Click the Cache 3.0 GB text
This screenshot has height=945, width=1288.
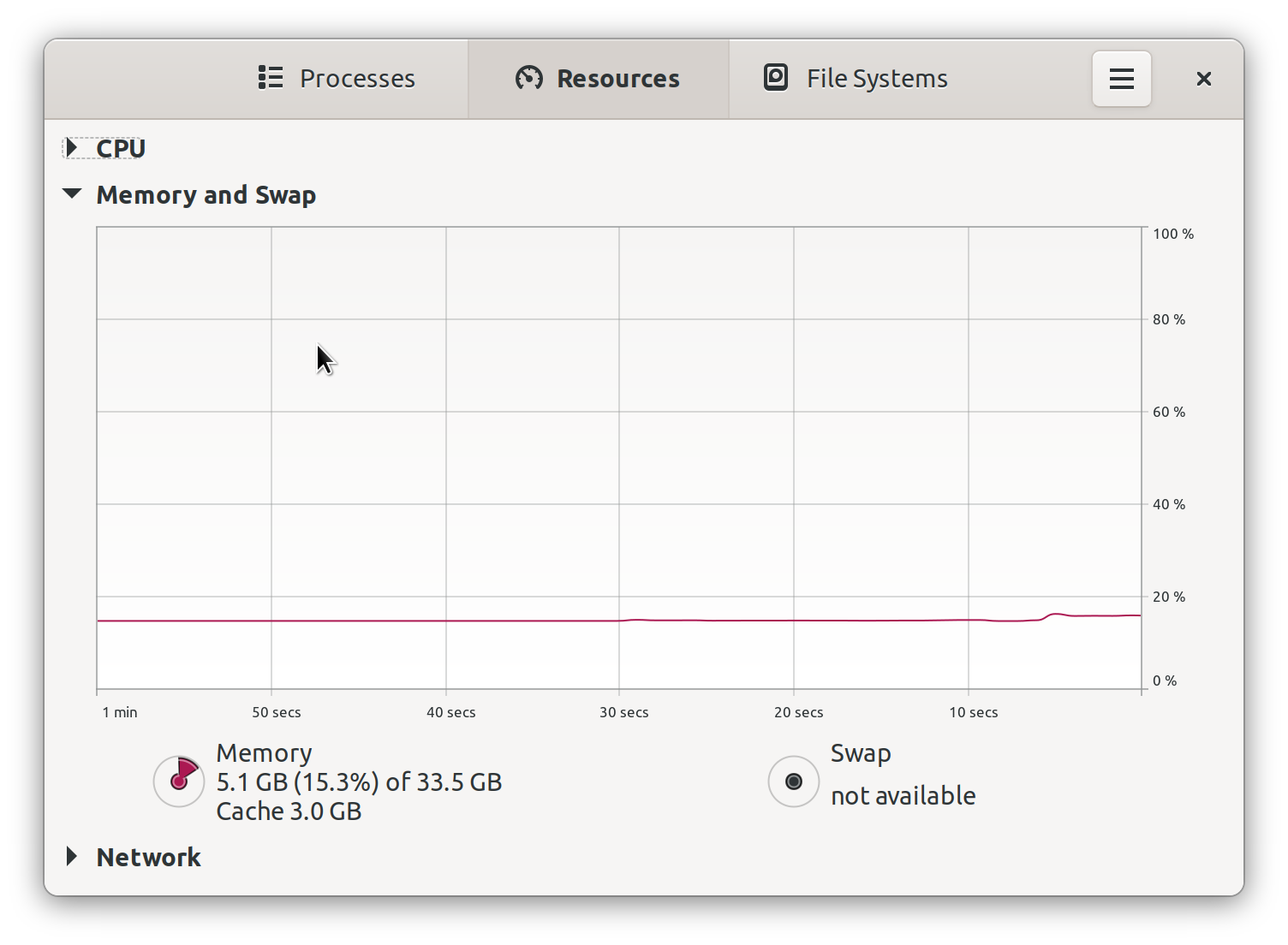[289, 811]
